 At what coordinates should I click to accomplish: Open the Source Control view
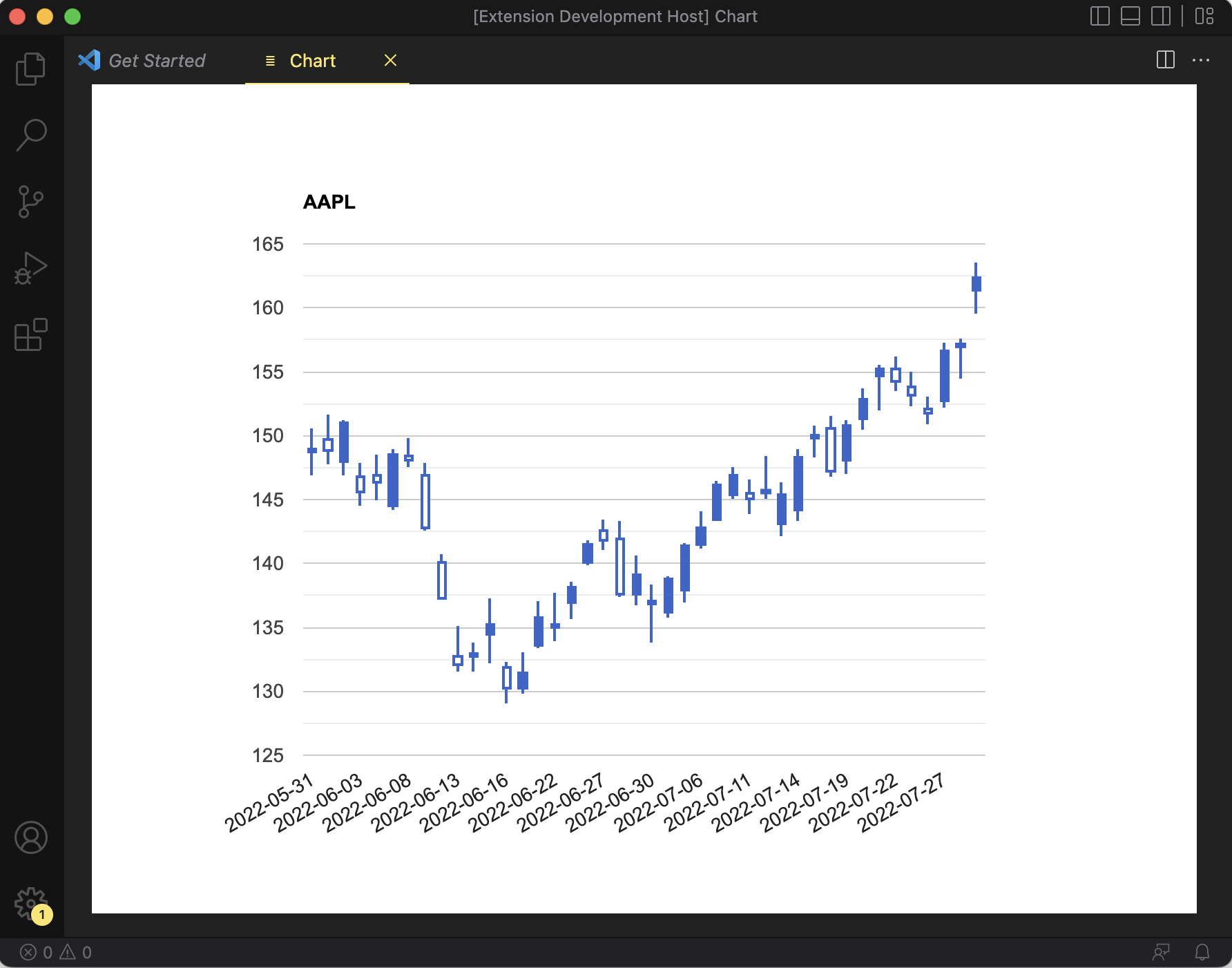coord(31,202)
